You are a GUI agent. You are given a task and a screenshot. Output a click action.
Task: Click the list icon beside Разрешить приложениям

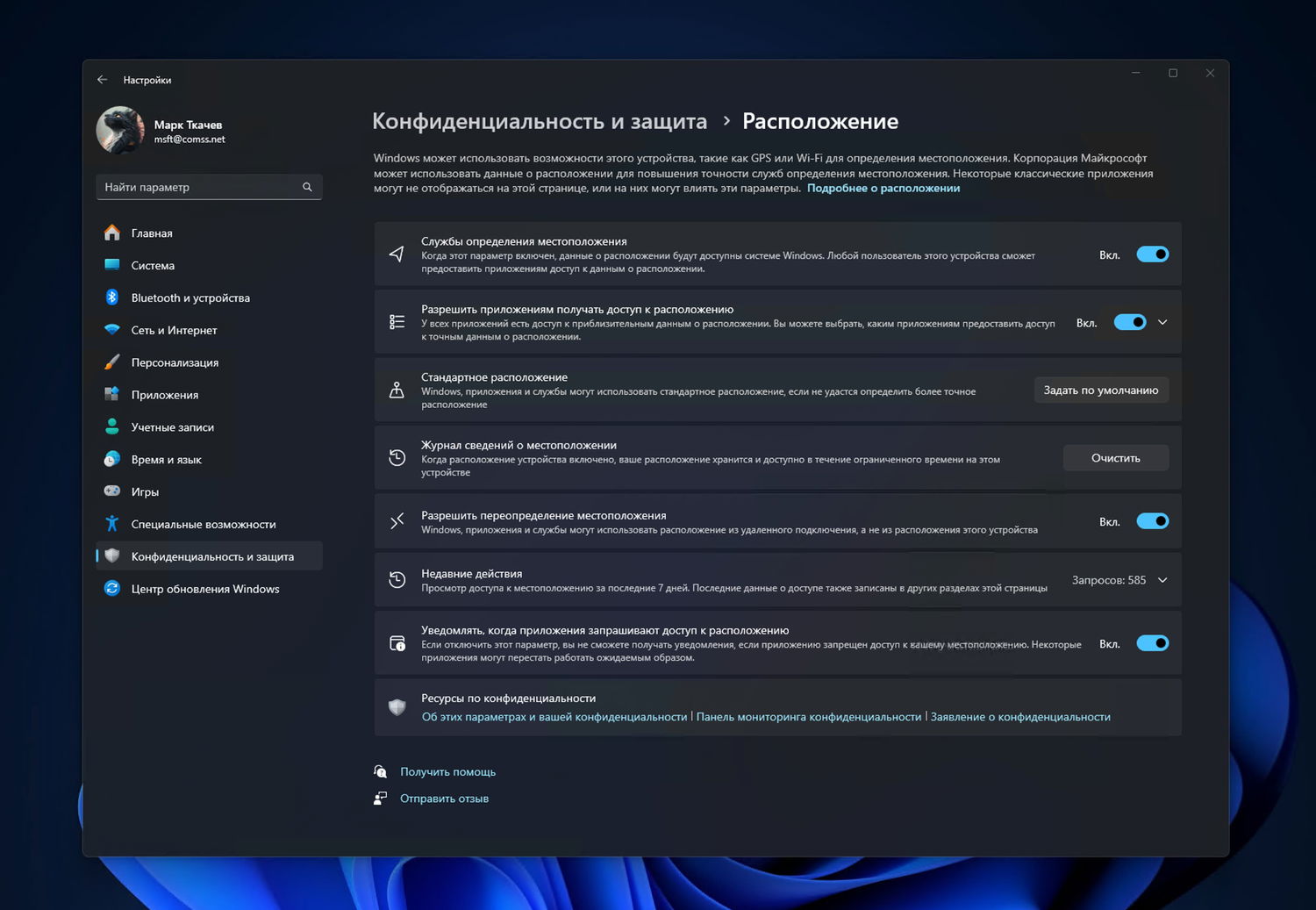click(397, 322)
